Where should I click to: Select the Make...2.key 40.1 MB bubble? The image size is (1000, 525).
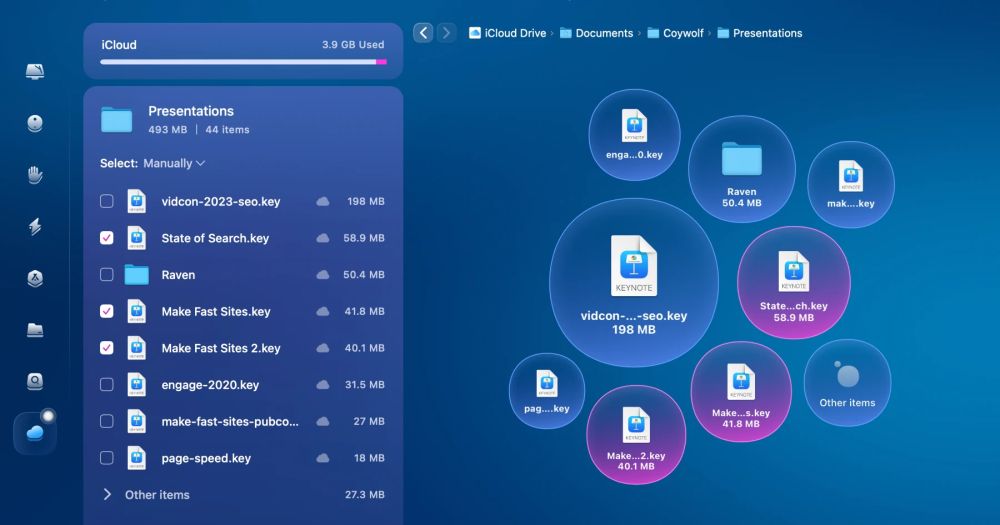(x=636, y=434)
